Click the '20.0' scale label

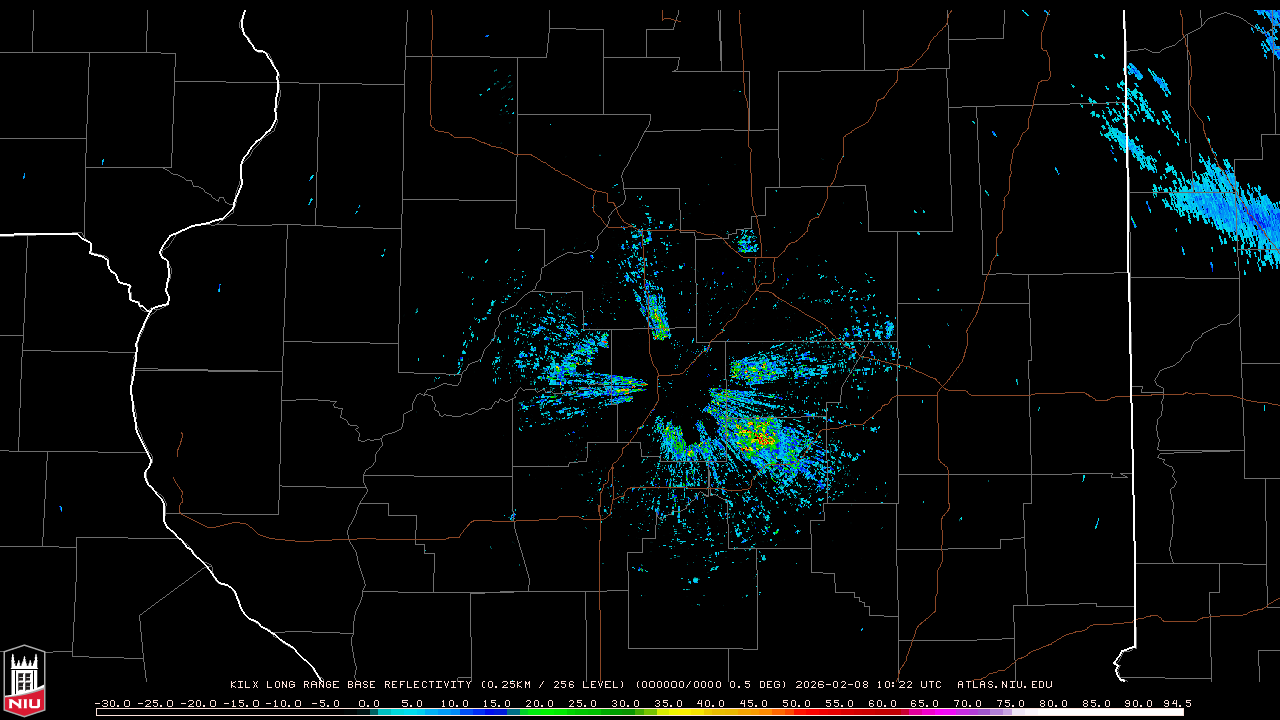[541, 703]
